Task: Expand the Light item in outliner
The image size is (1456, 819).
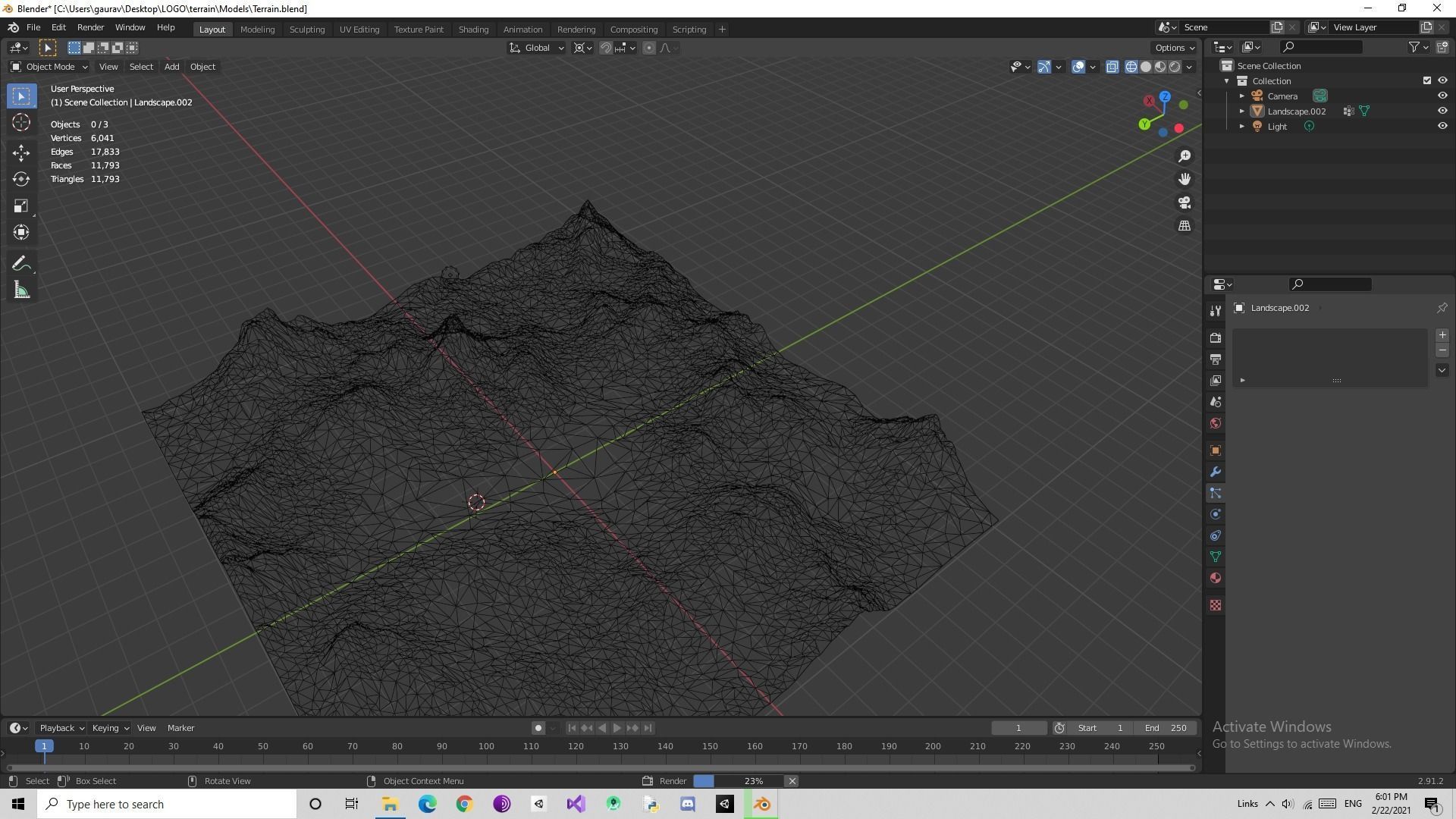Action: point(1242,127)
